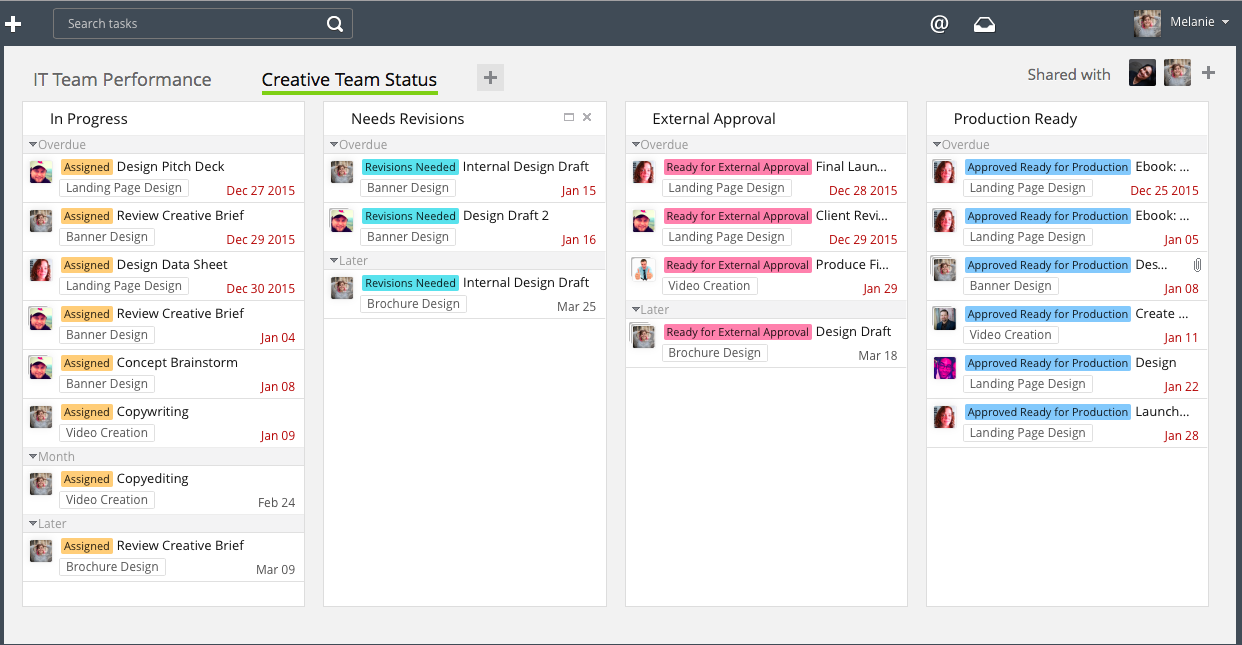Maximize the Needs Revisions column
The height and width of the screenshot is (645, 1242).
(x=569, y=117)
